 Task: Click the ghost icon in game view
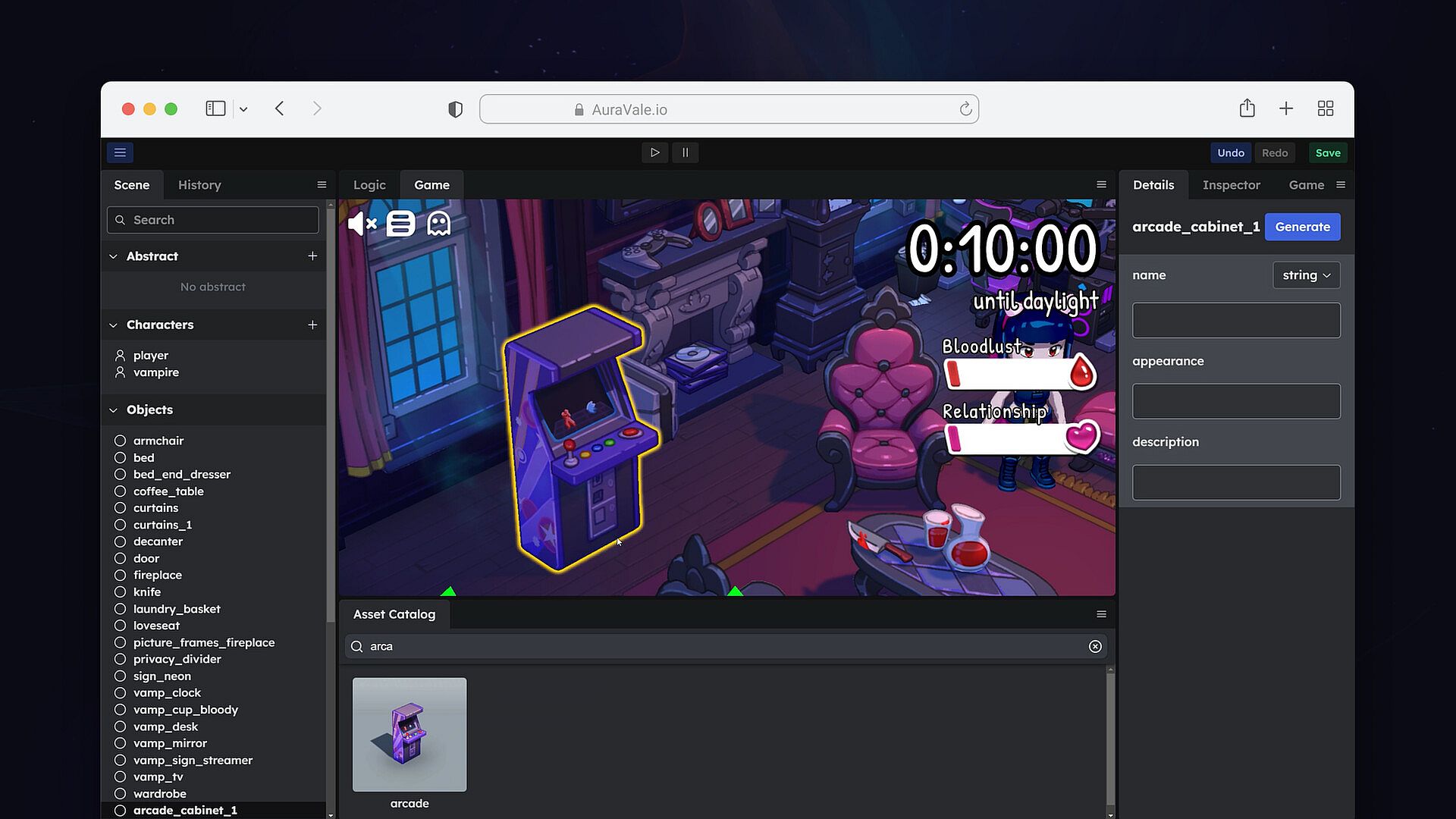coord(439,224)
